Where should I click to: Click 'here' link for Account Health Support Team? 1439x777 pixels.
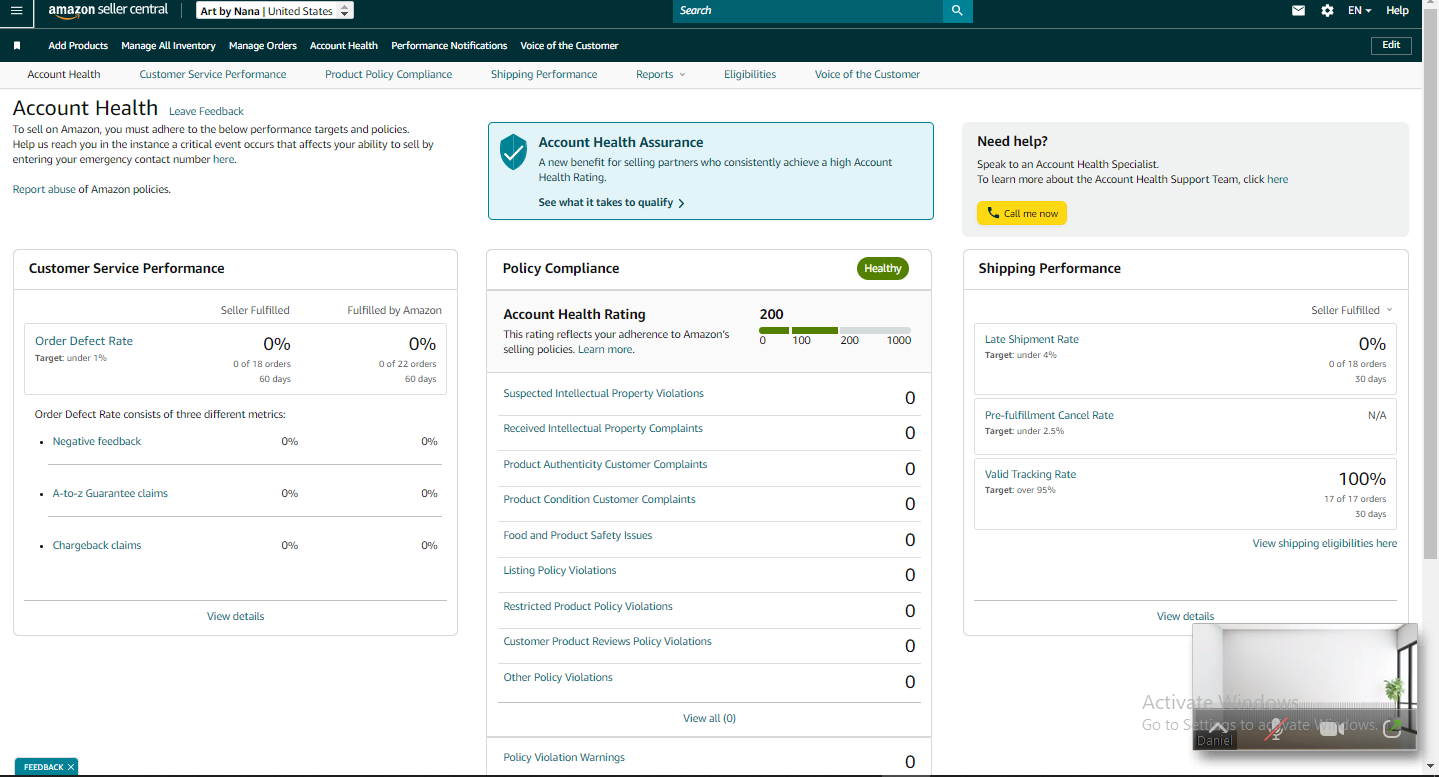click(1277, 180)
